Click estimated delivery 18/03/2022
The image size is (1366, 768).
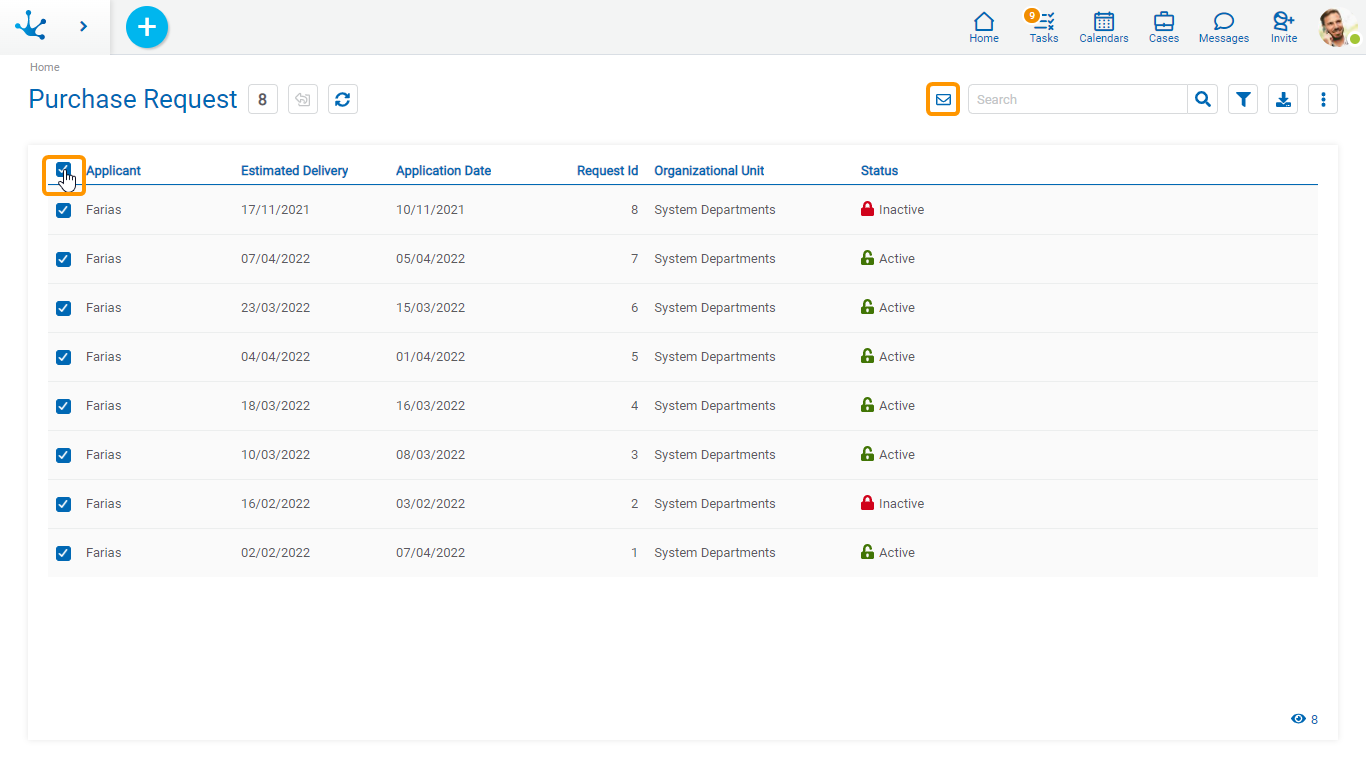275,406
